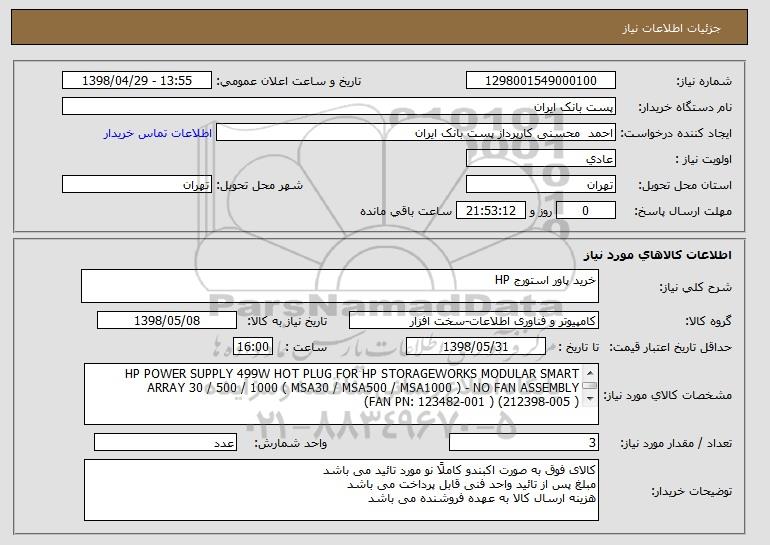The image size is (770, 545).
Task: Click the note line کالای فوق به صورت اکبندو
Action: pos(460,471)
